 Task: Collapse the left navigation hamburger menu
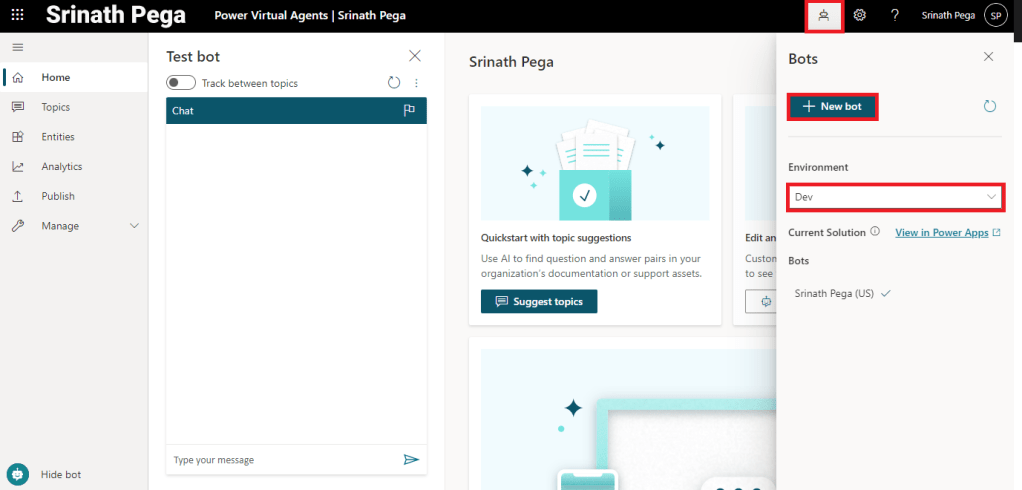[x=17, y=47]
